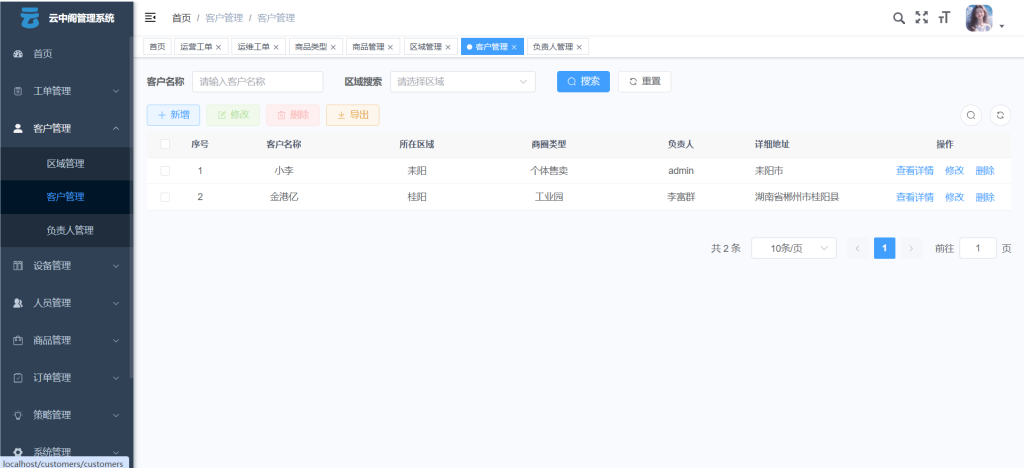Image resolution: width=1024 pixels, height=468 pixels.
Task: Open the header search magnifier icon
Action: coord(899,18)
